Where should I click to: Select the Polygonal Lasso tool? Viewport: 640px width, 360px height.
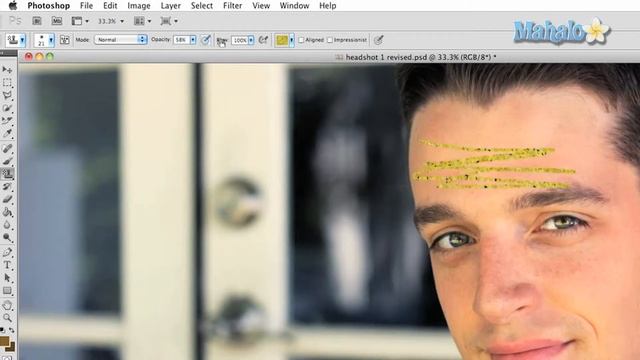[7, 96]
